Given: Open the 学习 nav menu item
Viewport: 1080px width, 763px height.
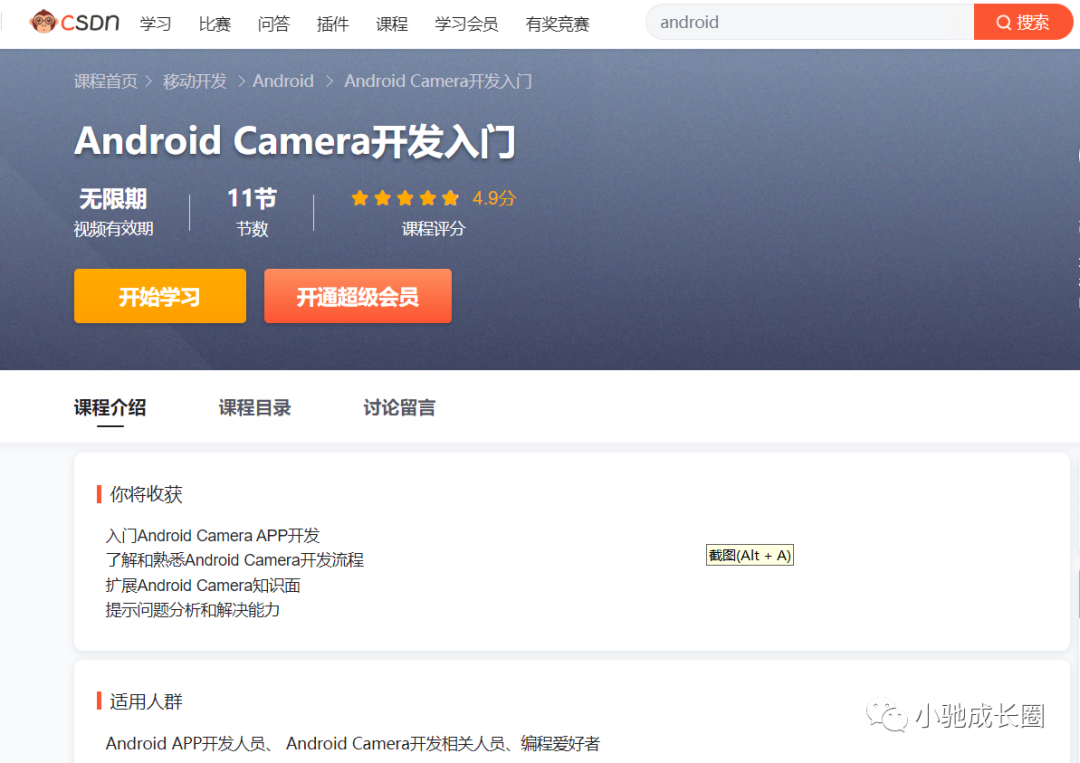Looking at the screenshot, I should pos(156,24).
